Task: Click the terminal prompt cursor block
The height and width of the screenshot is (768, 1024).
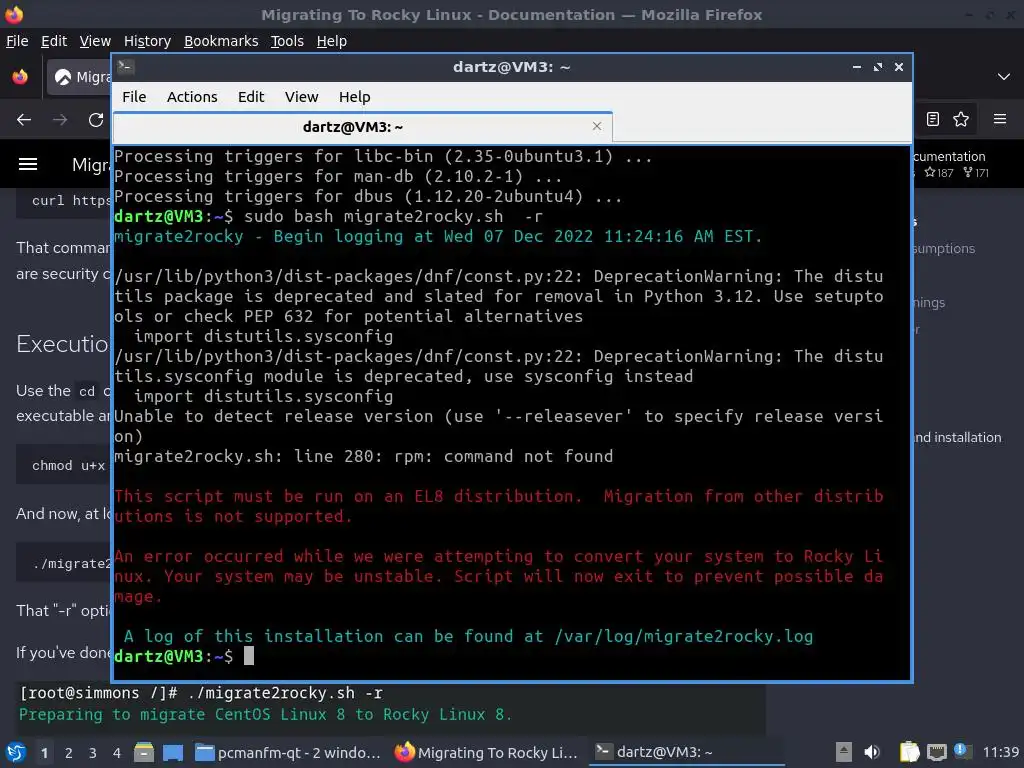Action: [249, 656]
